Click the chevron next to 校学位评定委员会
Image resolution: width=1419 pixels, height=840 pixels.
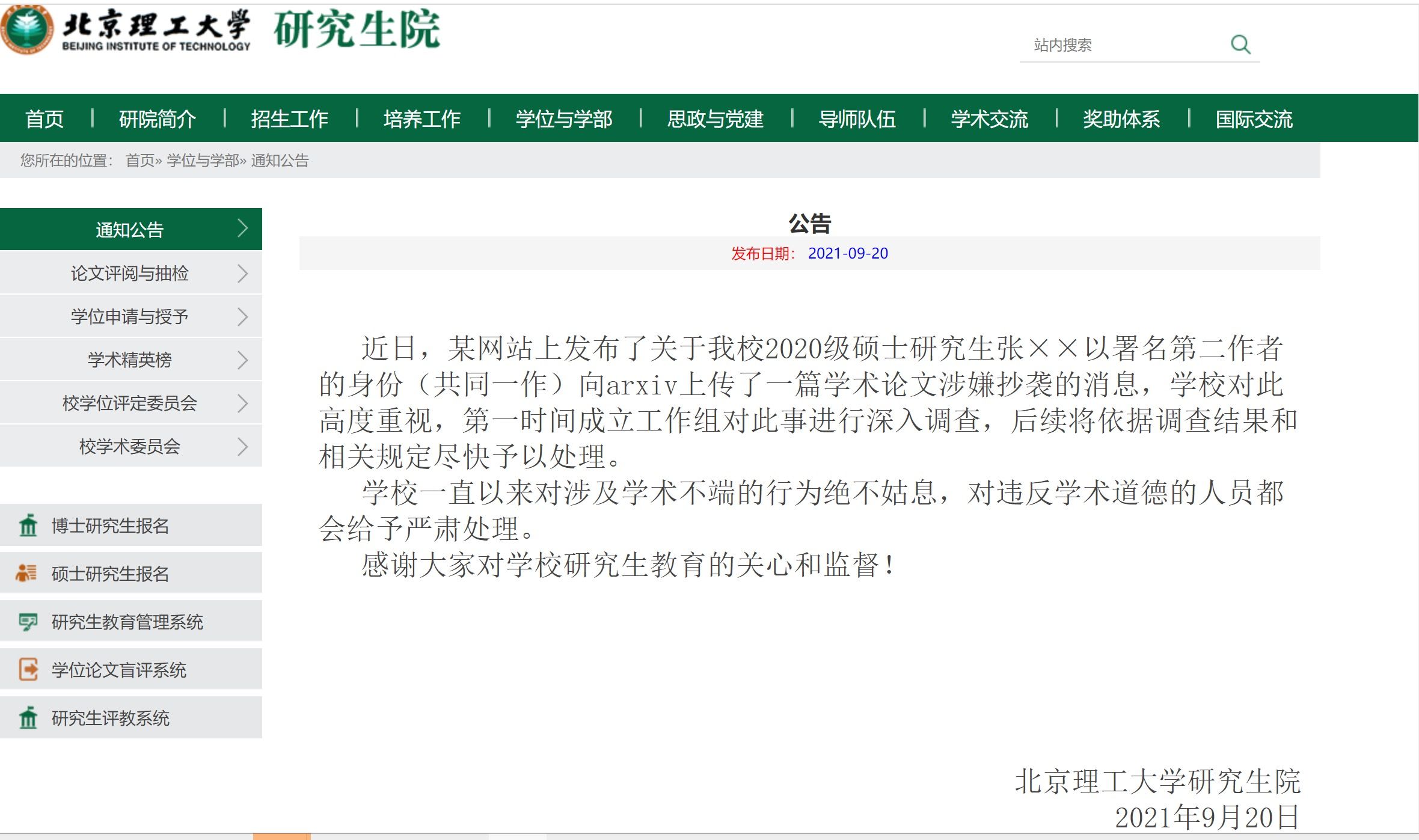point(242,403)
